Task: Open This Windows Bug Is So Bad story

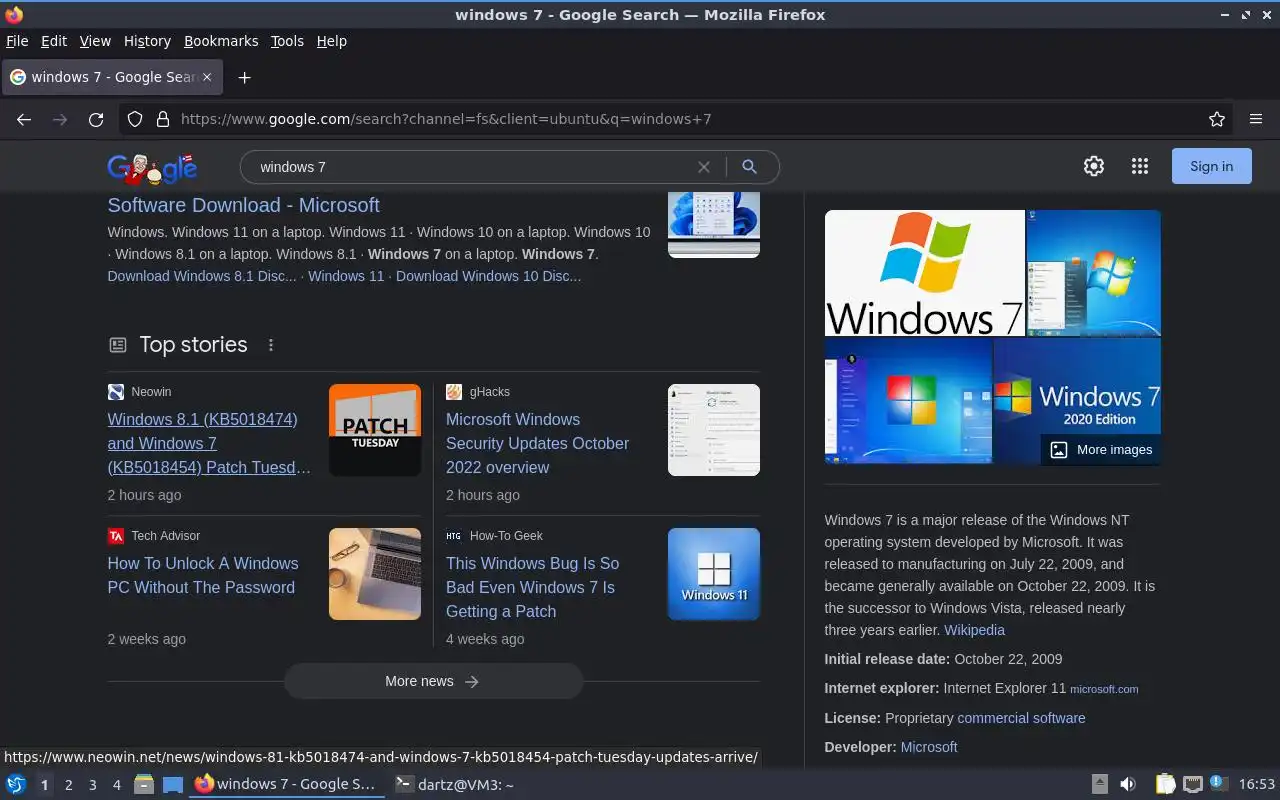Action: point(532,587)
